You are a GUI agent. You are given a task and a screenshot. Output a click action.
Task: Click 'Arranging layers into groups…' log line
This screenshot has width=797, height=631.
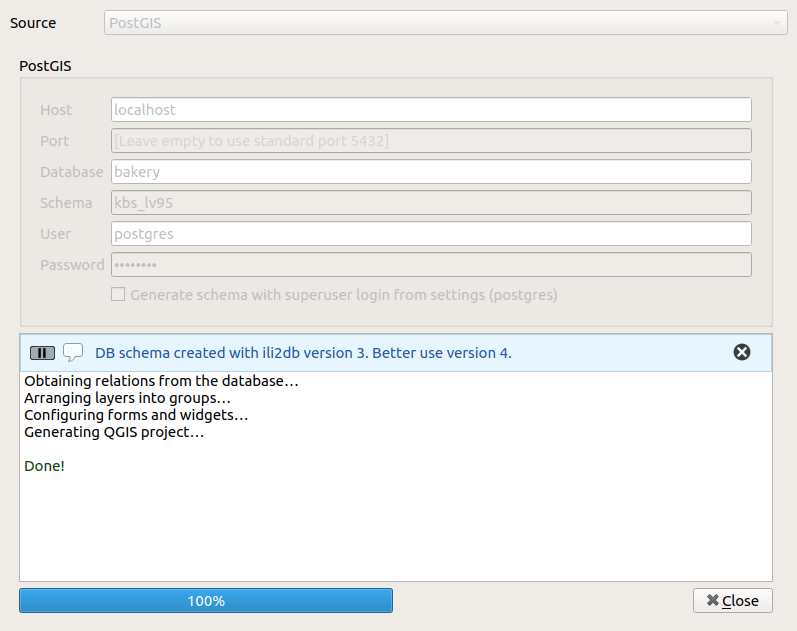tap(127, 398)
